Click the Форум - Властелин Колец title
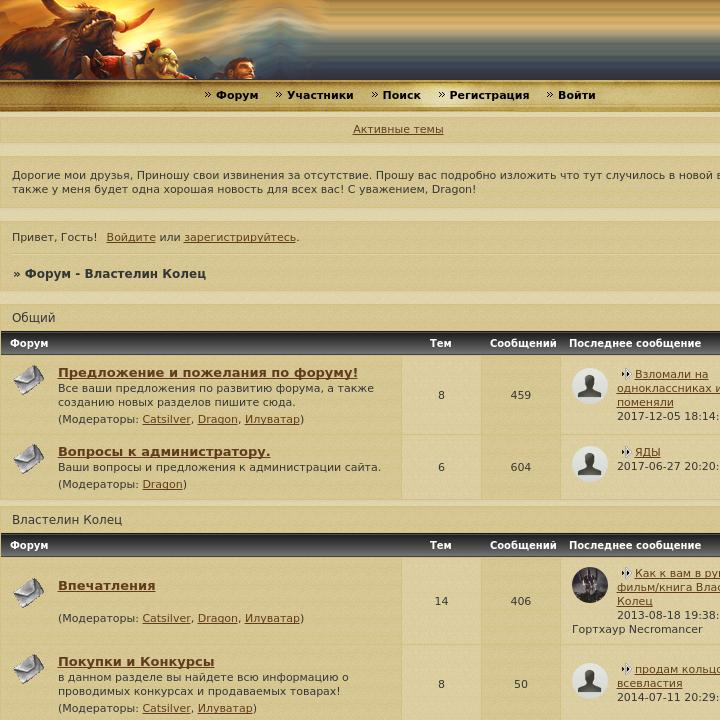The image size is (720, 720). coord(115,274)
